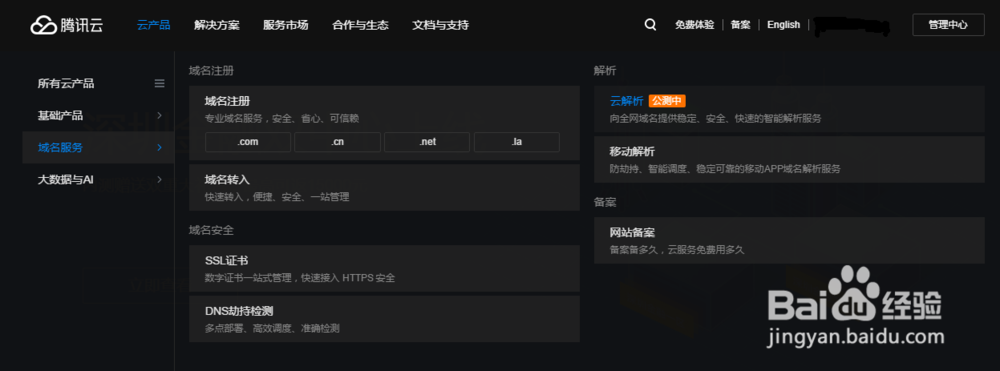The width and height of the screenshot is (1000, 371).
Task: Choose the .la domain button
Action: 517,142
